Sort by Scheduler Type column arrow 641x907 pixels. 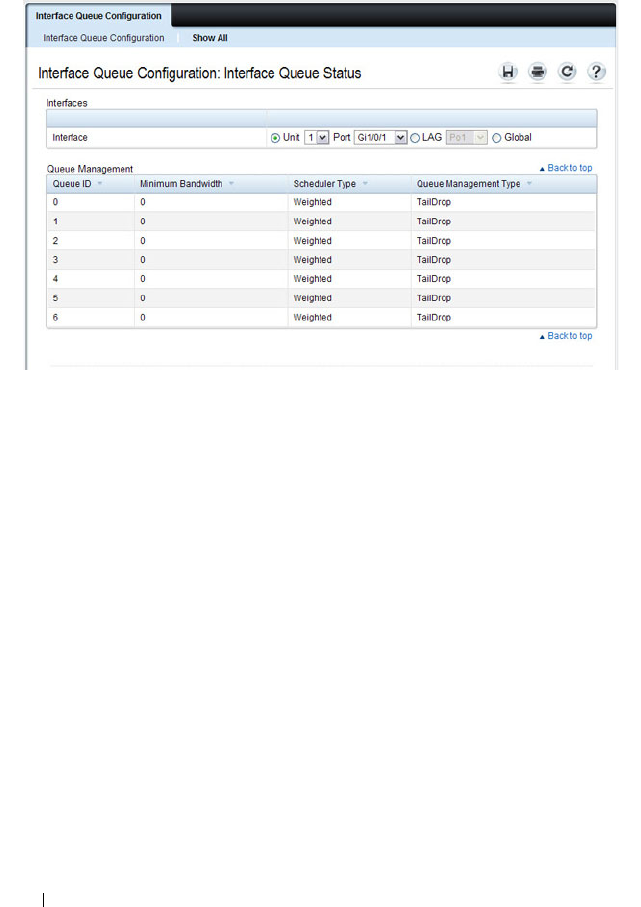[x=365, y=184]
